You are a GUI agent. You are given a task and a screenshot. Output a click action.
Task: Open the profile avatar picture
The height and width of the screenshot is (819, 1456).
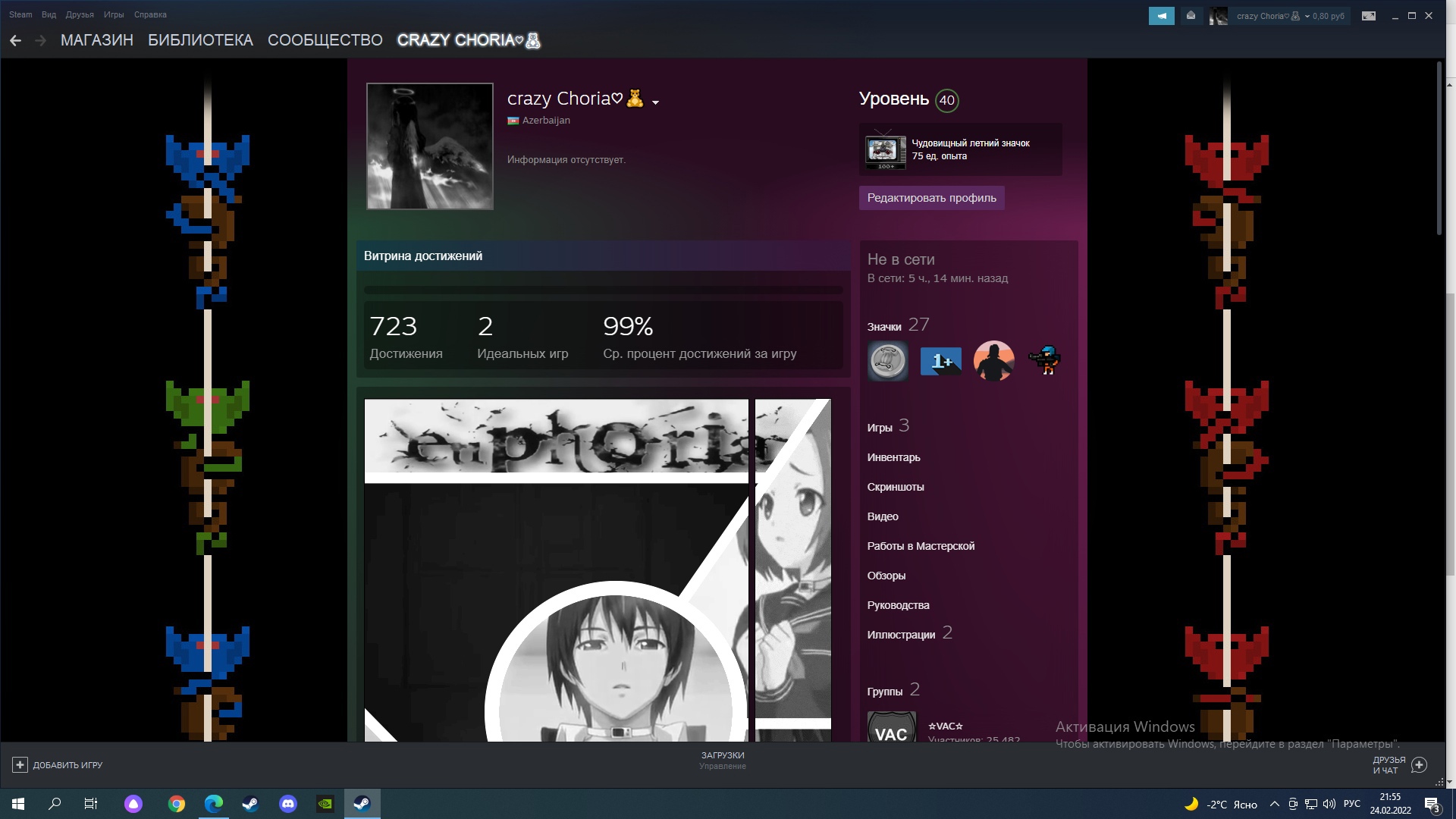(430, 146)
